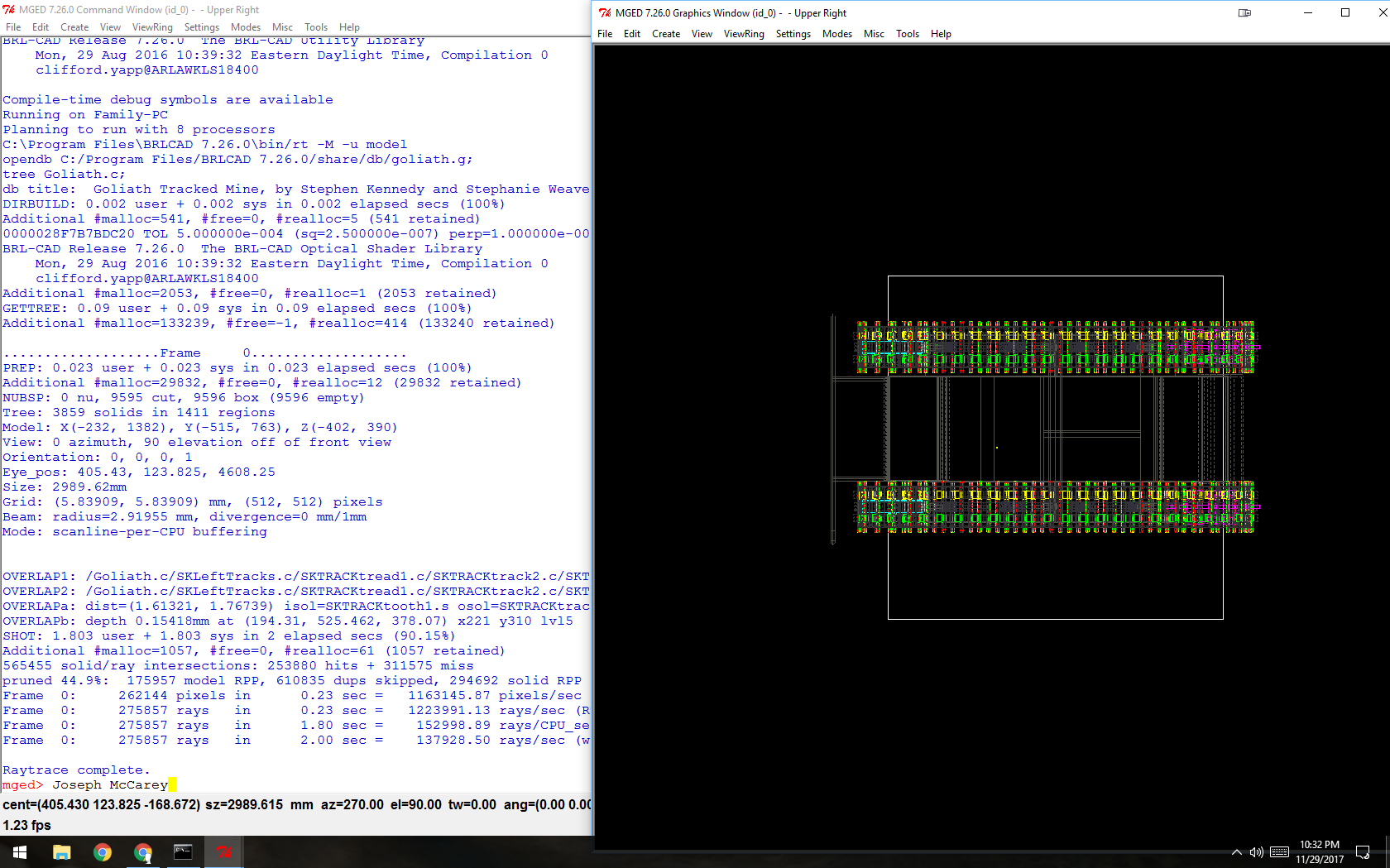Screen dimensions: 1390x868
Task: Minimize the MGED Graphics Window
Action: [x=1308, y=12]
